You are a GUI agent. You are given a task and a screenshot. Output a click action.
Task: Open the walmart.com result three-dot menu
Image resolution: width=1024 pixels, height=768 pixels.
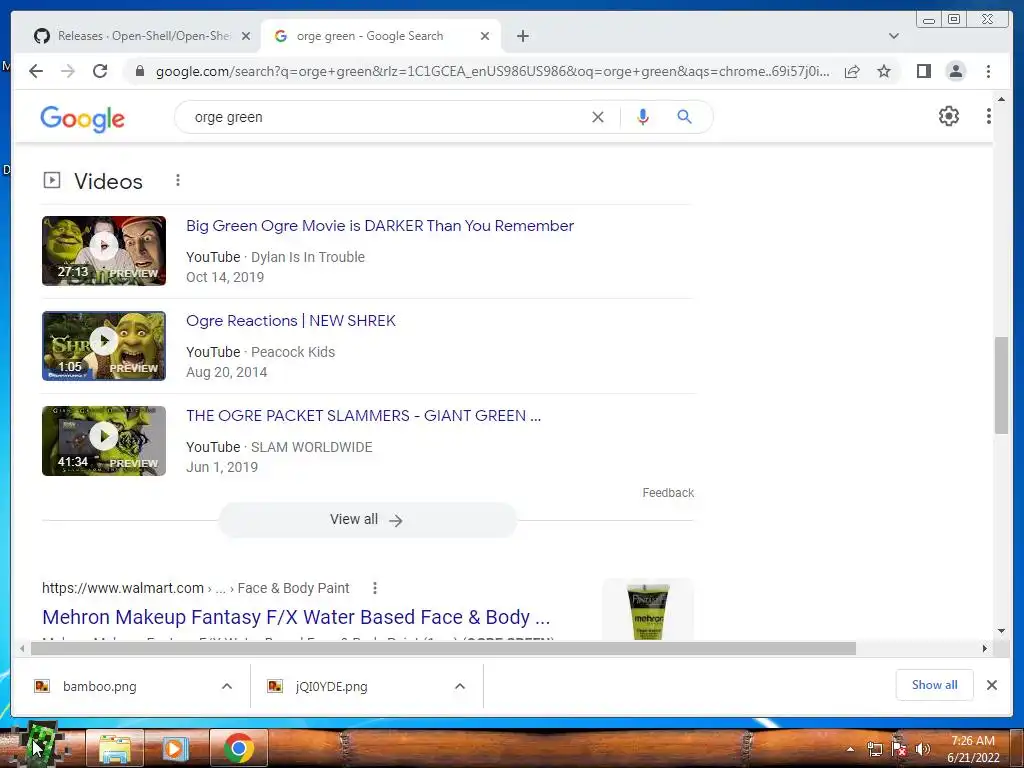[x=375, y=588]
